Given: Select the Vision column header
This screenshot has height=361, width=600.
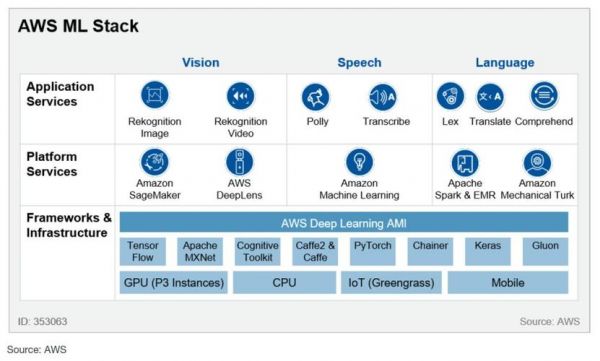Looking at the screenshot, I should pyautogui.click(x=201, y=62).
